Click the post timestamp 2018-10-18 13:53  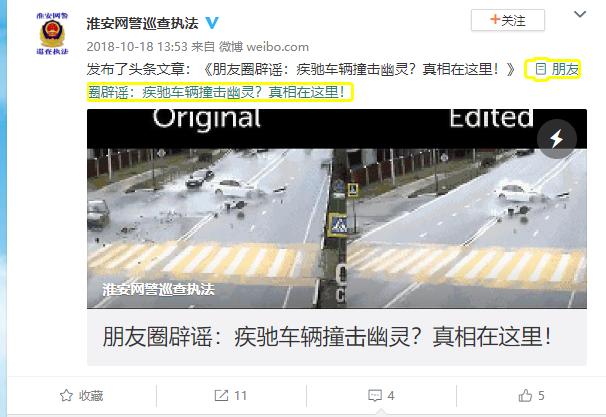click(x=137, y=47)
